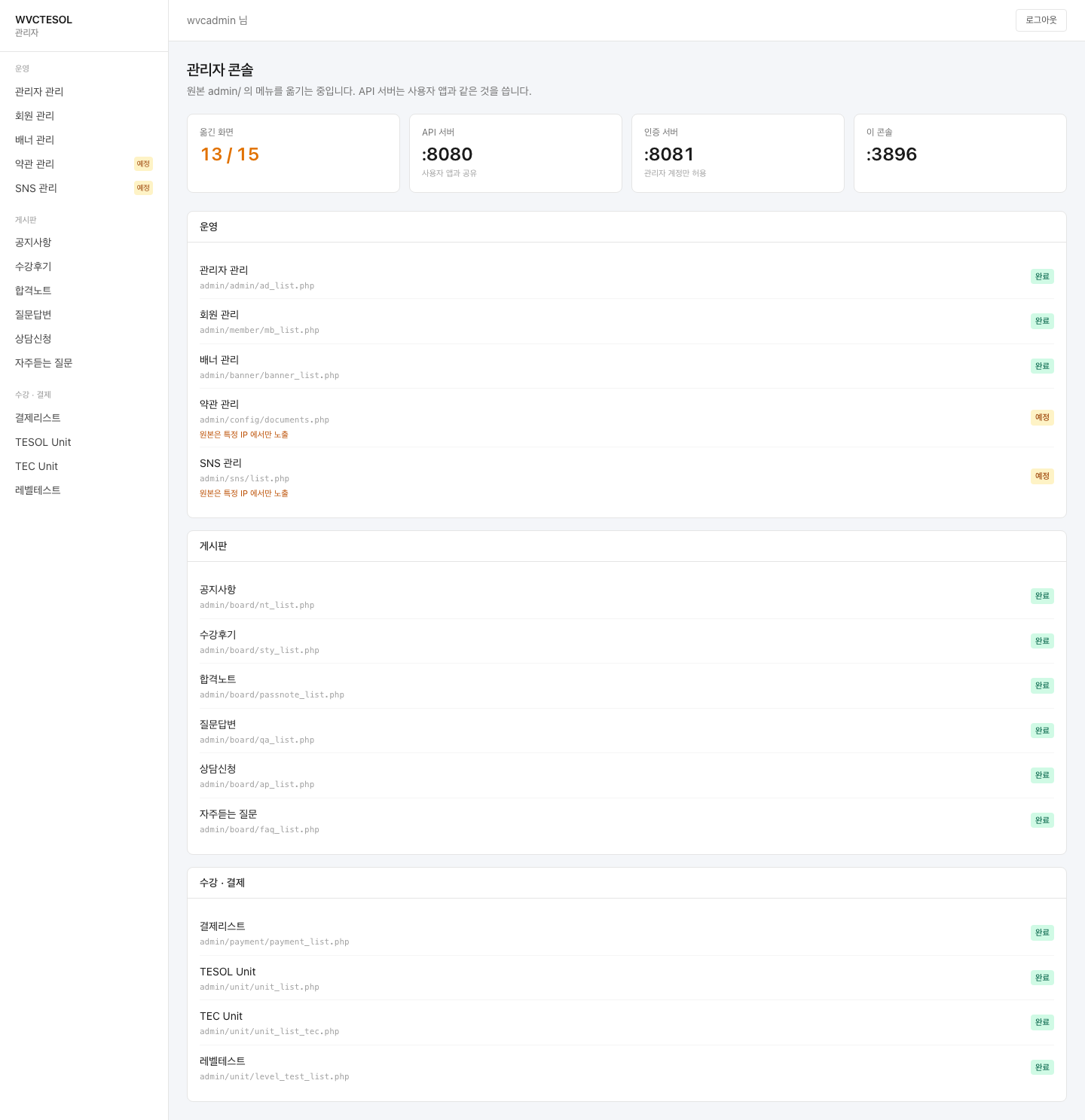
Task: Open the 공지사항 row in 게시판 panel
Action: click(x=627, y=597)
